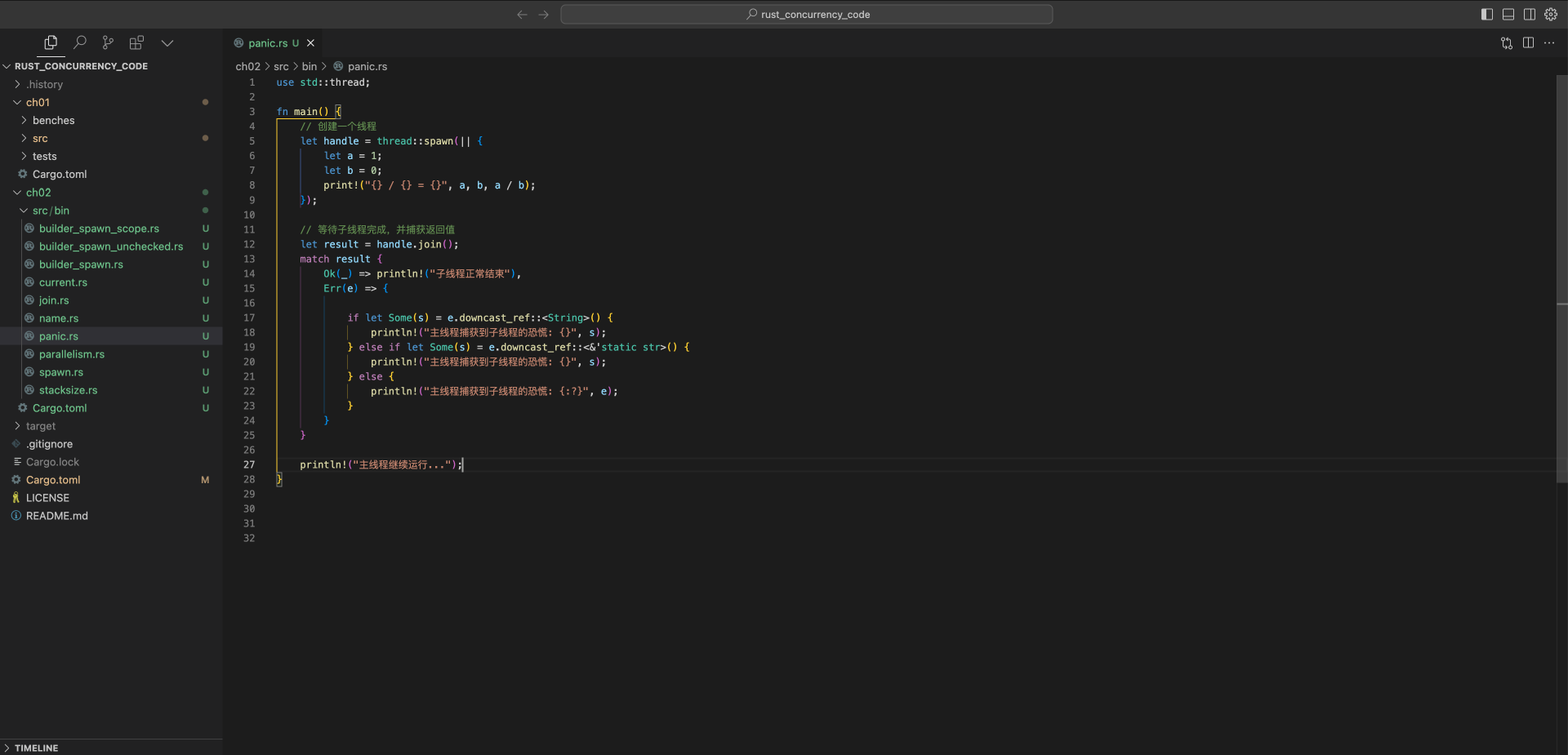The width and height of the screenshot is (1568, 755).
Task: Select the panic.rs editor tab
Action: [274, 43]
